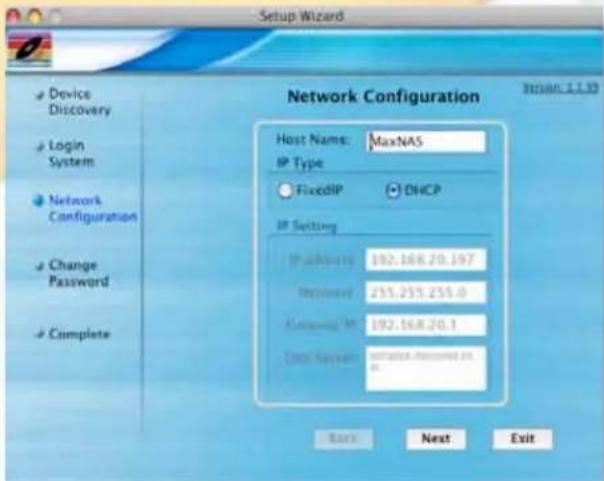Viewport: 604px width, 481px height.
Task: Click the logo icon in the banner
Action: (29, 50)
